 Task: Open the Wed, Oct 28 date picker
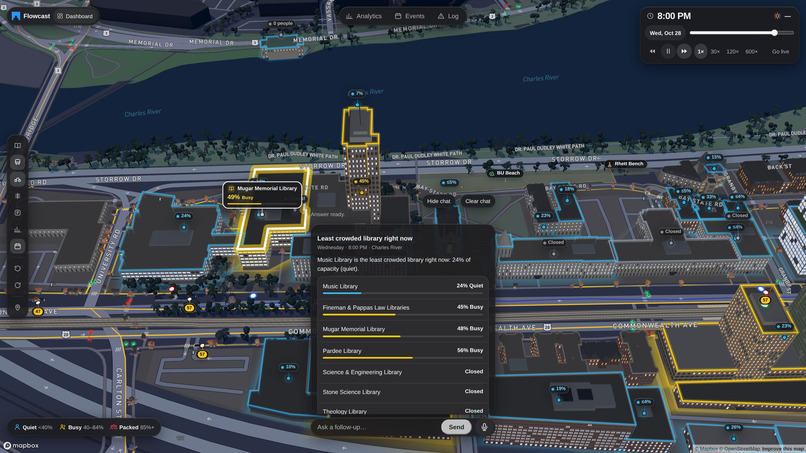(x=665, y=33)
